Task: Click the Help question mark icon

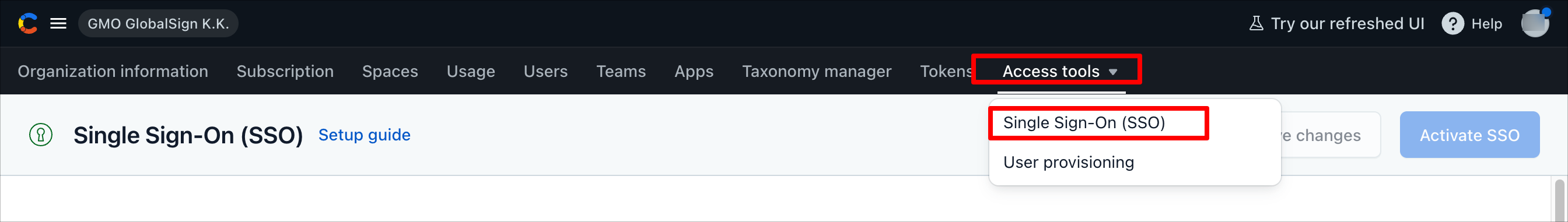Action: click(x=1452, y=24)
